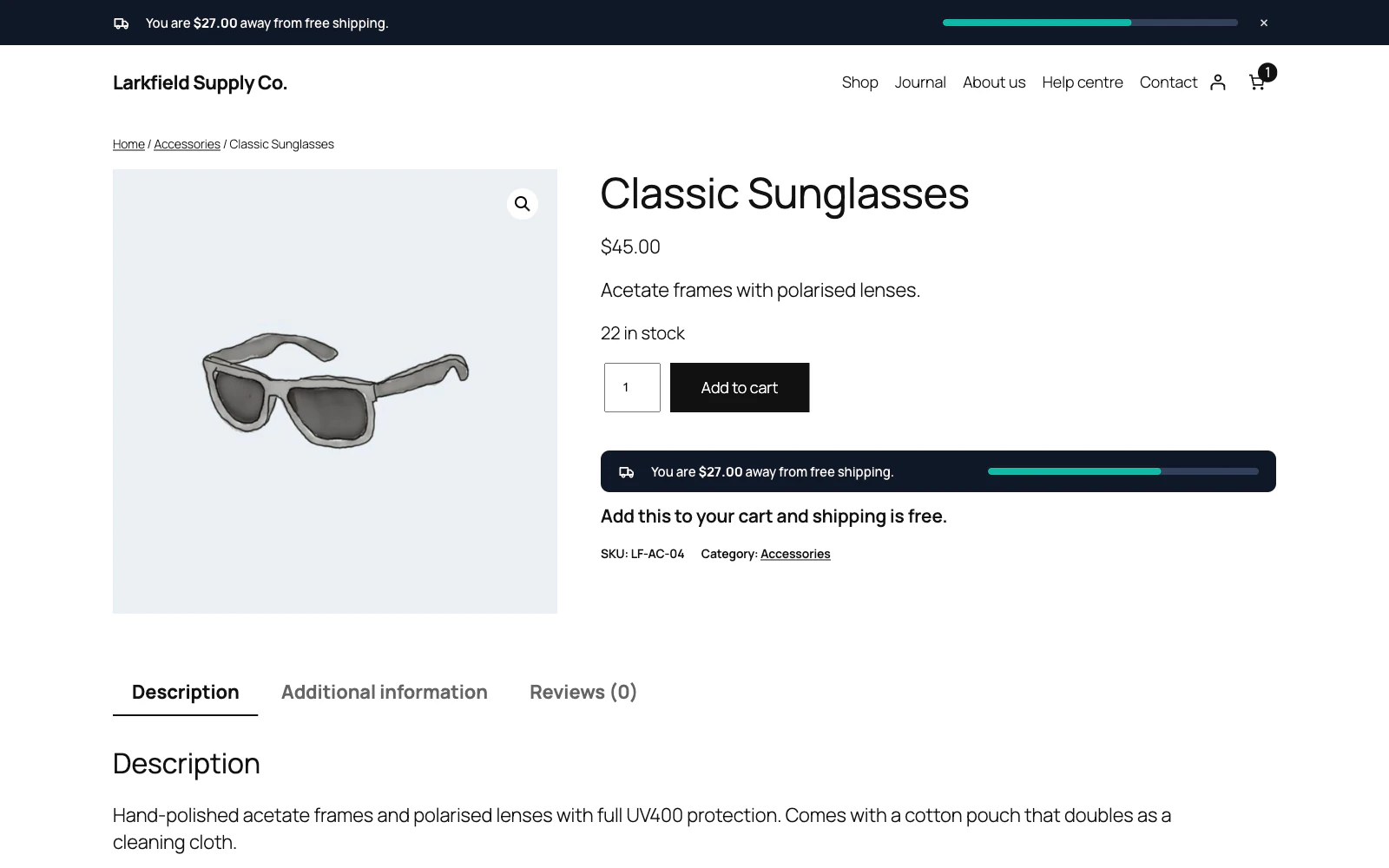Click the top banner shipping progress bar
This screenshot has height=868, width=1389.
[x=1090, y=23]
